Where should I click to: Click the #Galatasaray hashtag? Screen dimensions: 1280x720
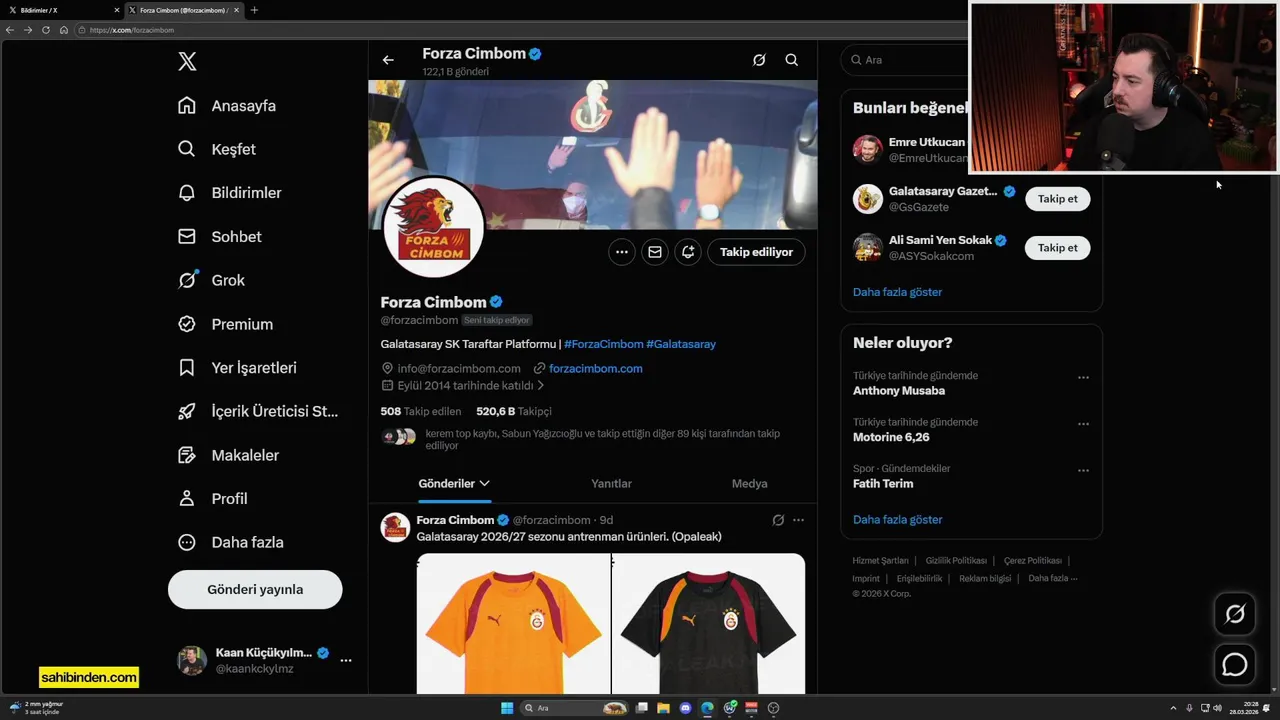coord(681,344)
